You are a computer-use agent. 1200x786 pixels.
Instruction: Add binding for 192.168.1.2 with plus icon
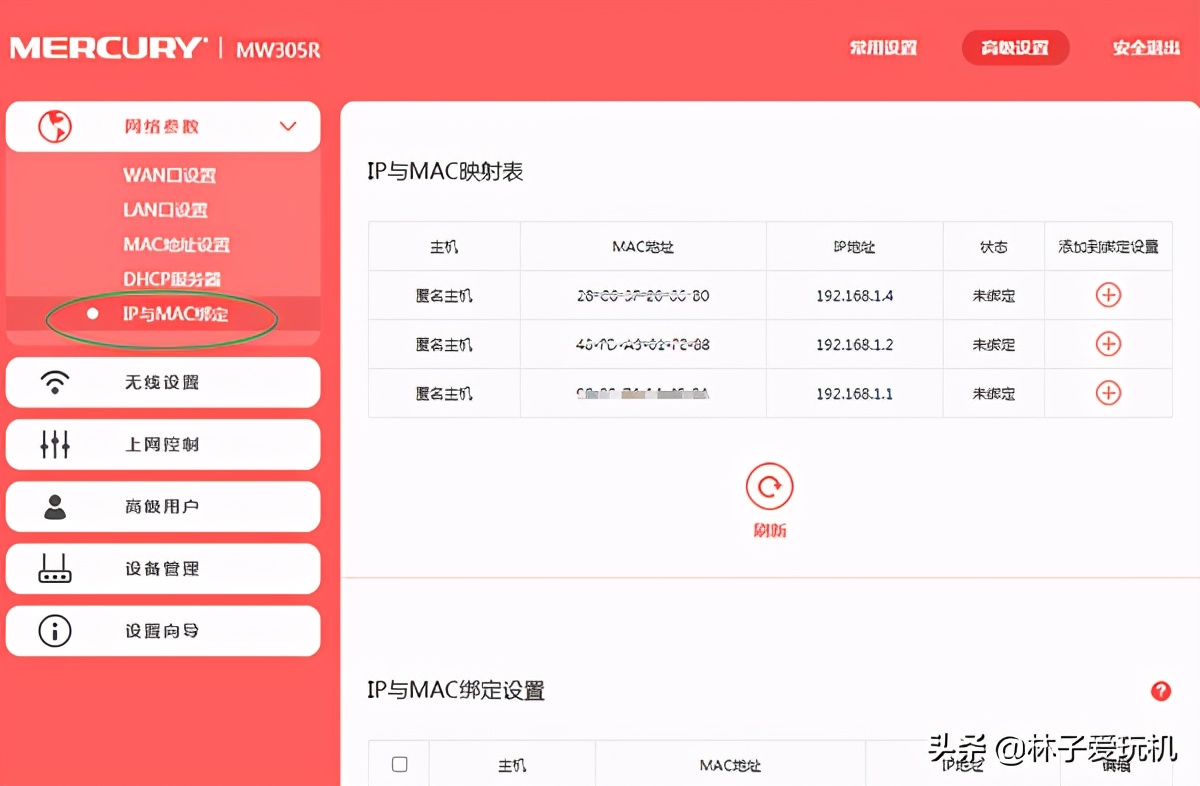click(x=1108, y=343)
